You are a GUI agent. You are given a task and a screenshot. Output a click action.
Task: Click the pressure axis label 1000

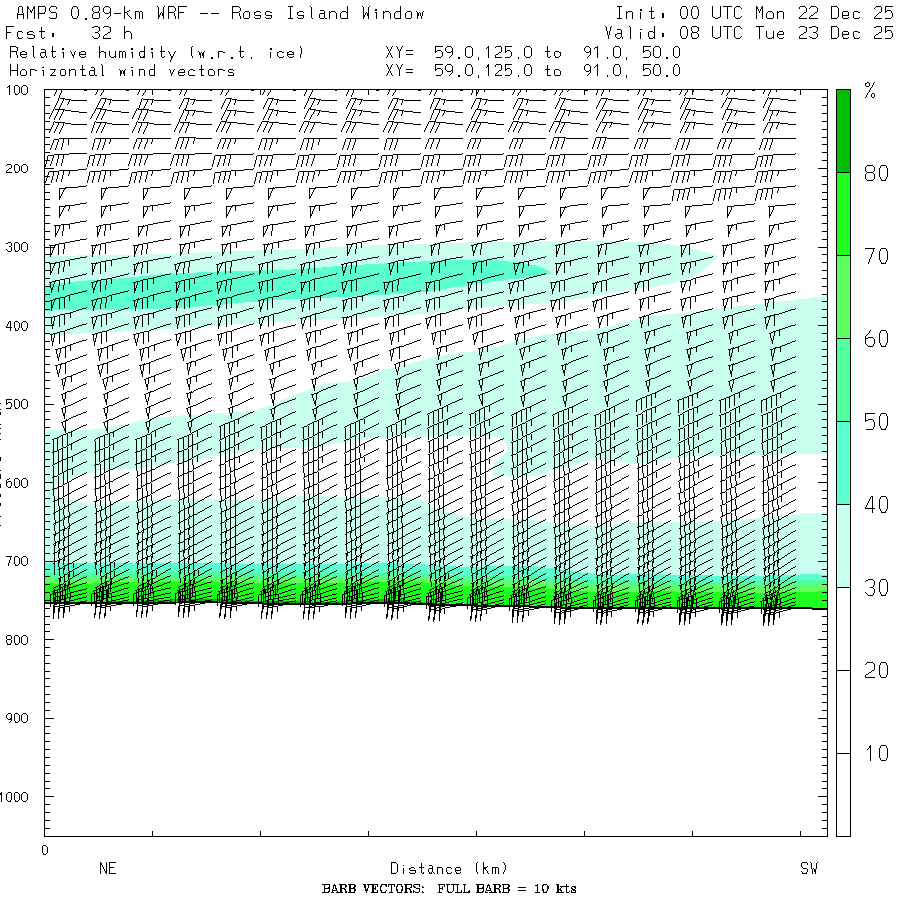click(14, 797)
